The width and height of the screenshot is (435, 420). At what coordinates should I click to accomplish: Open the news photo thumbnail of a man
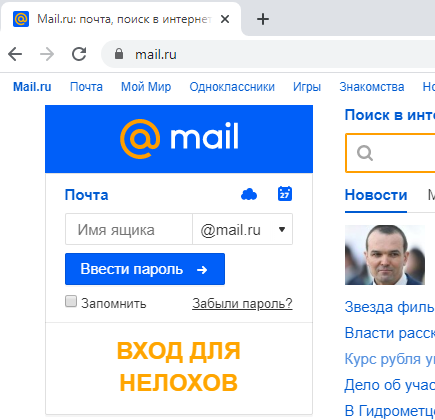(385, 255)
